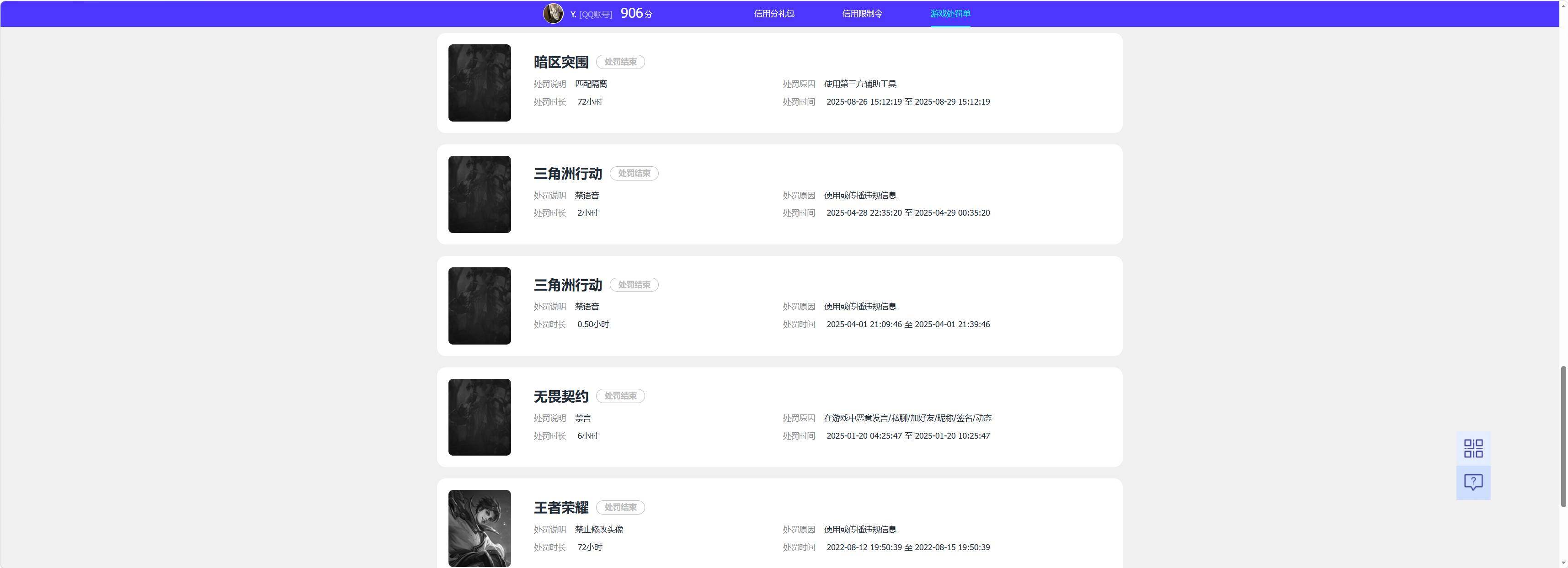Viewport: 1568px width, 568px height.
Task: Click the 使用第三方辅助工具 reason text
Action: (x=860, y=84)
